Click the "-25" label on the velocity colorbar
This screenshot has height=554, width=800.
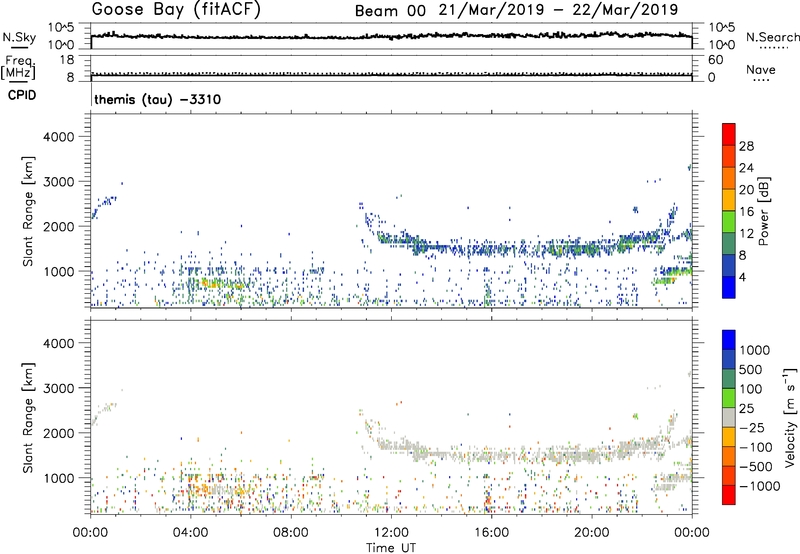tap(752, 428)
